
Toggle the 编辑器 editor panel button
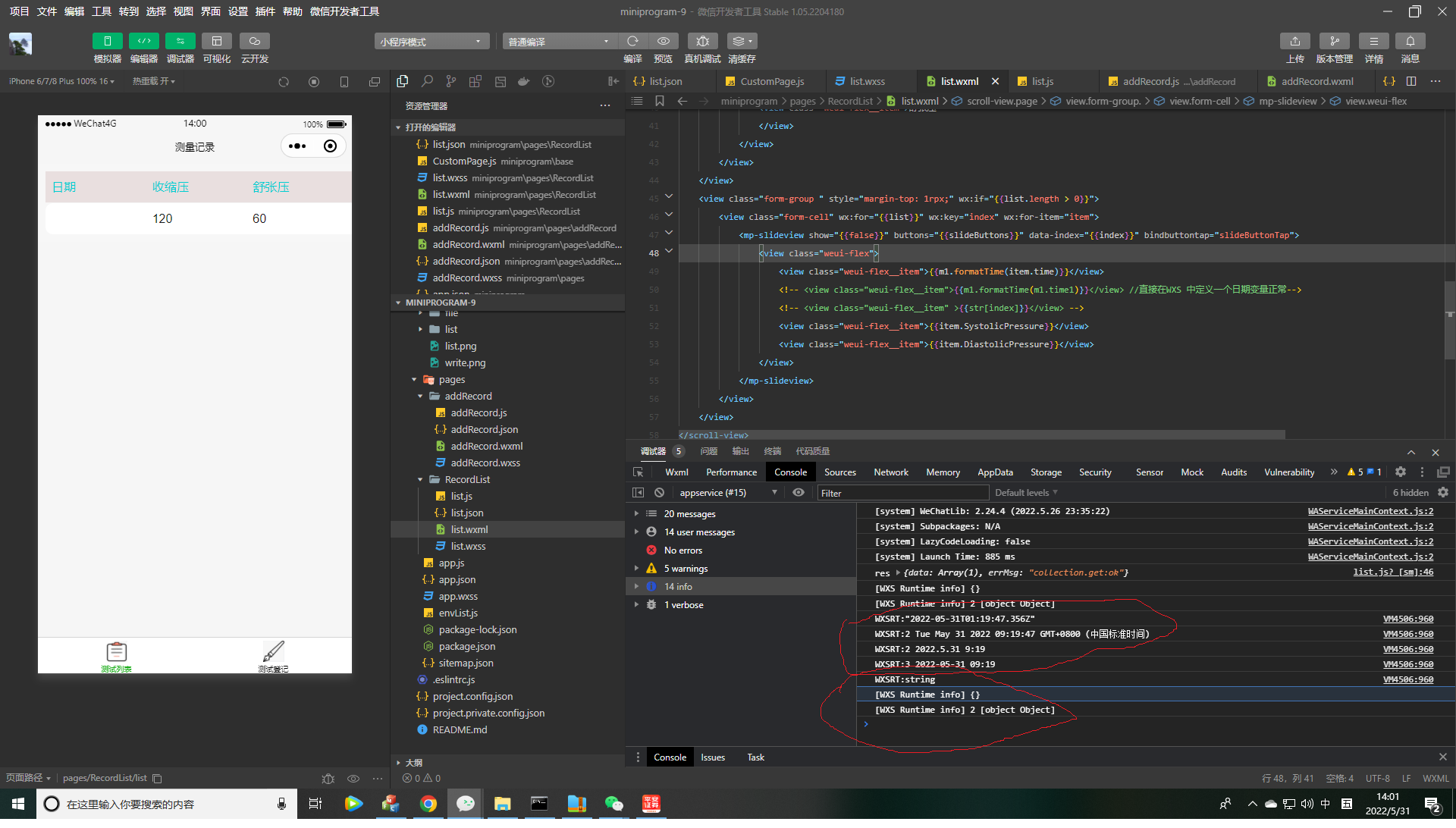coord(143,41)
